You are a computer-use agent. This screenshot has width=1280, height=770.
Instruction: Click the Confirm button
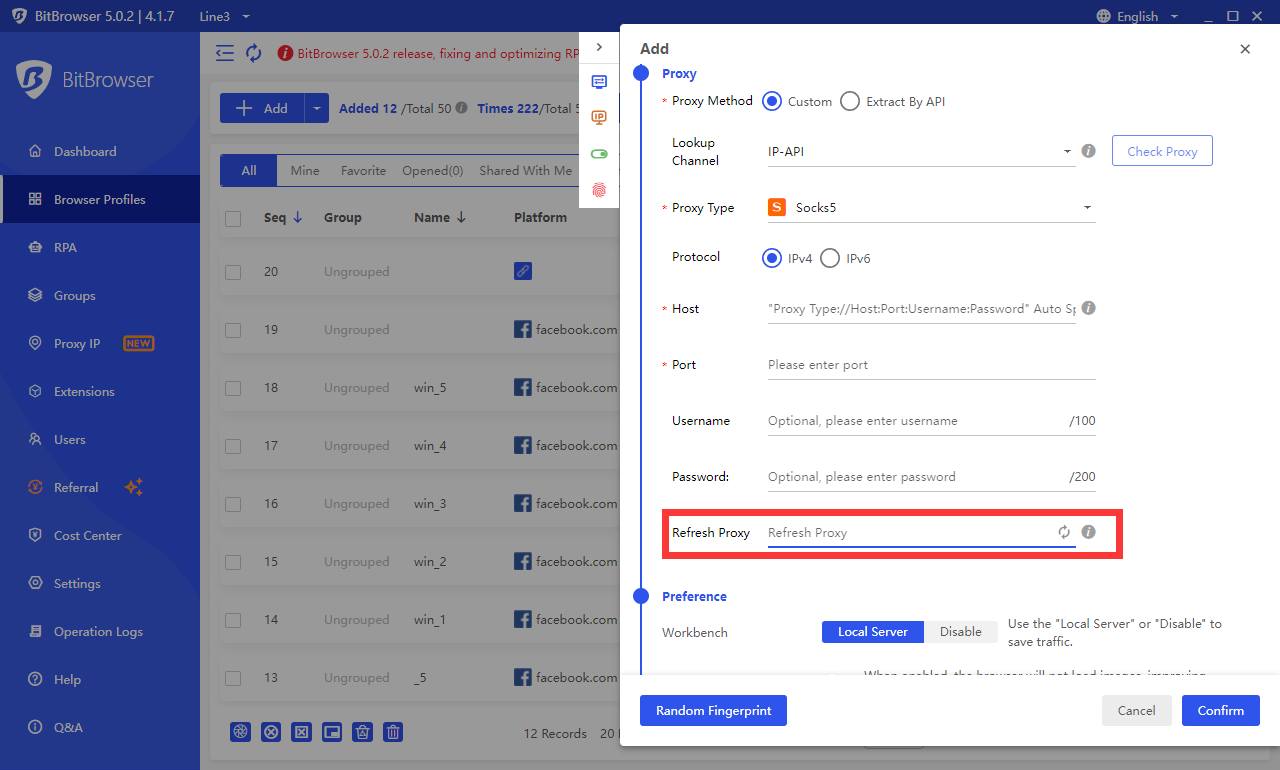(x=1221, y=710)
